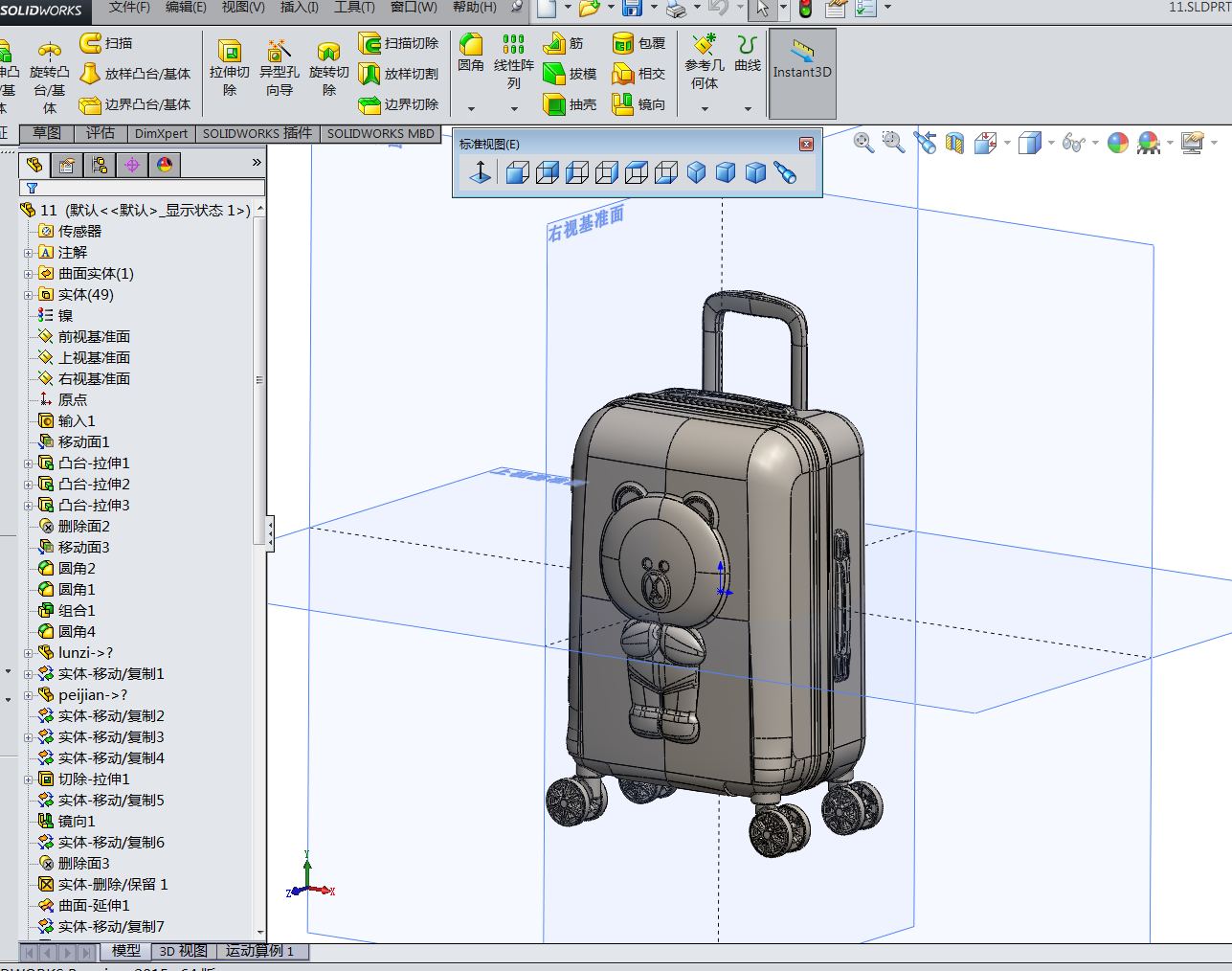The width and height of the screenshot is (1232, 971).
Task: Click the 放样凸台/基体 loft tool
Action: tap(135, 74)
